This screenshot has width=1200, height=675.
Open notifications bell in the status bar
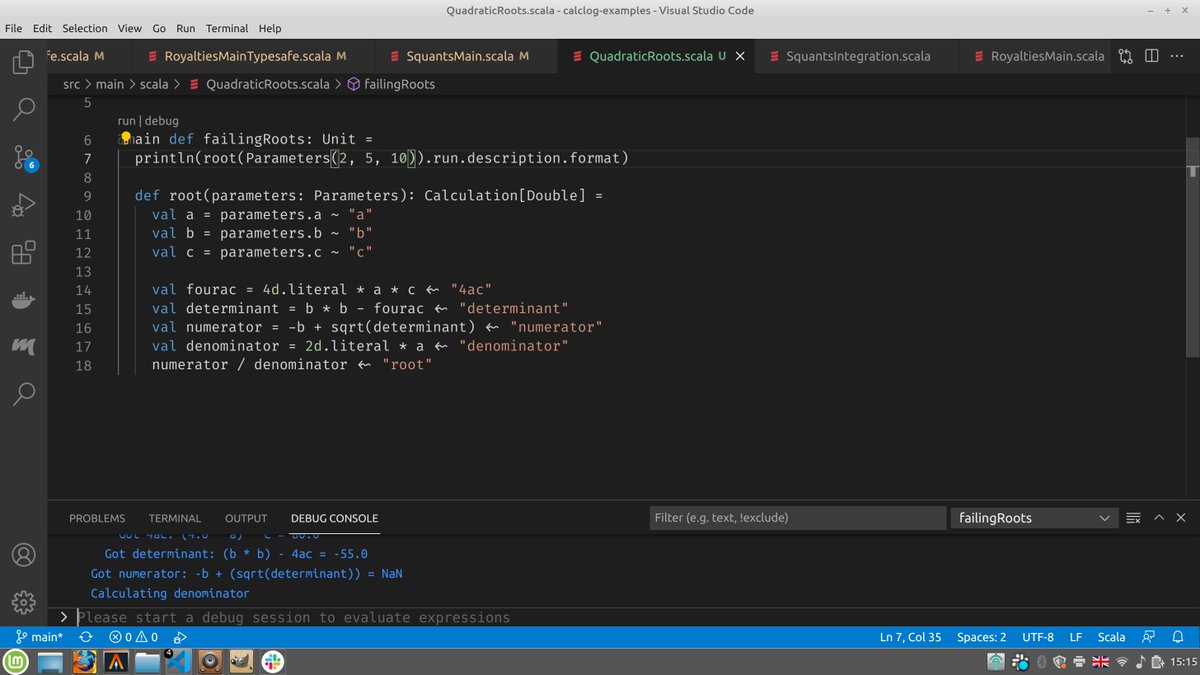[x=1177, y=637]
